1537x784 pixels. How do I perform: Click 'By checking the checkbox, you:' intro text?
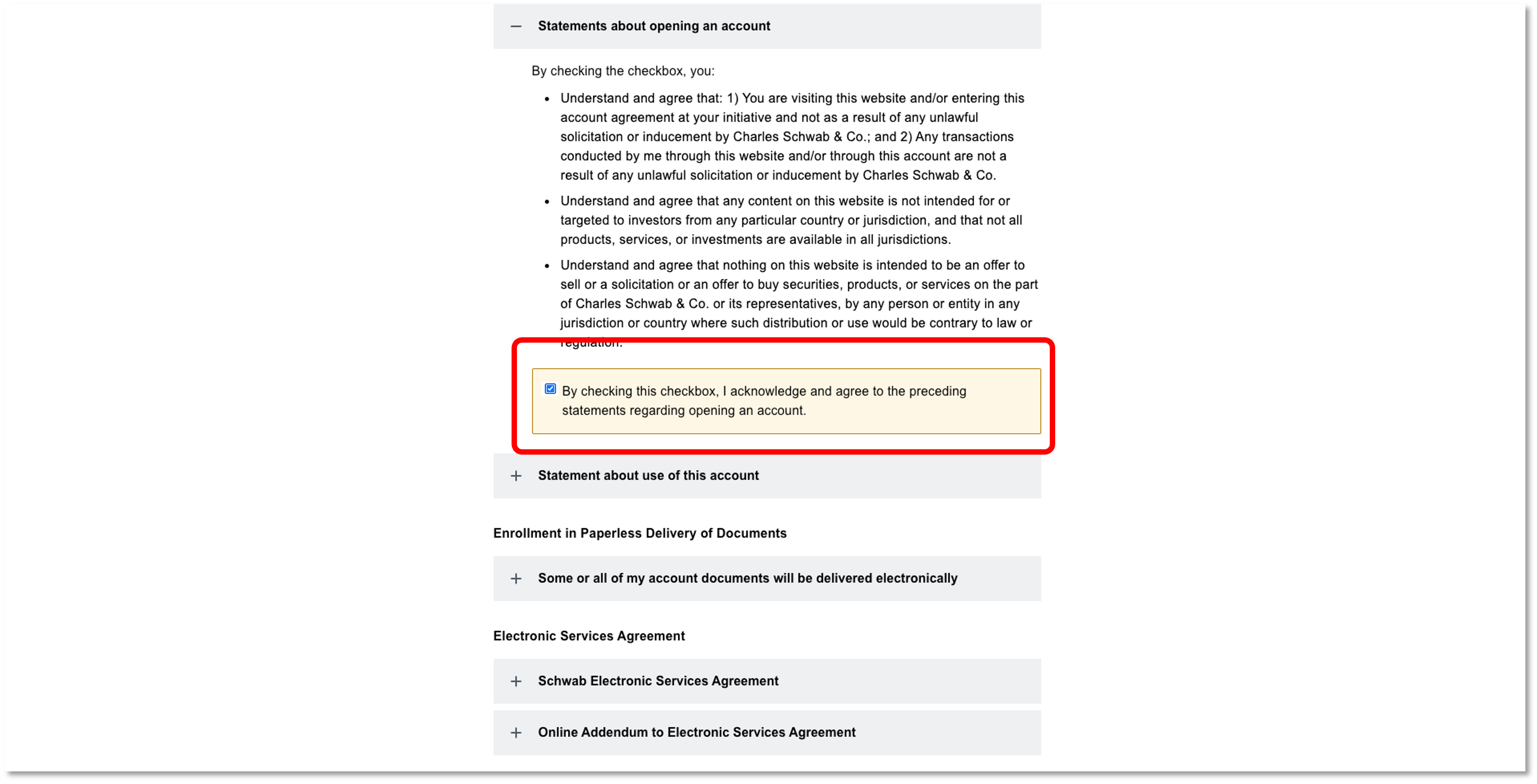pos(623,71)
